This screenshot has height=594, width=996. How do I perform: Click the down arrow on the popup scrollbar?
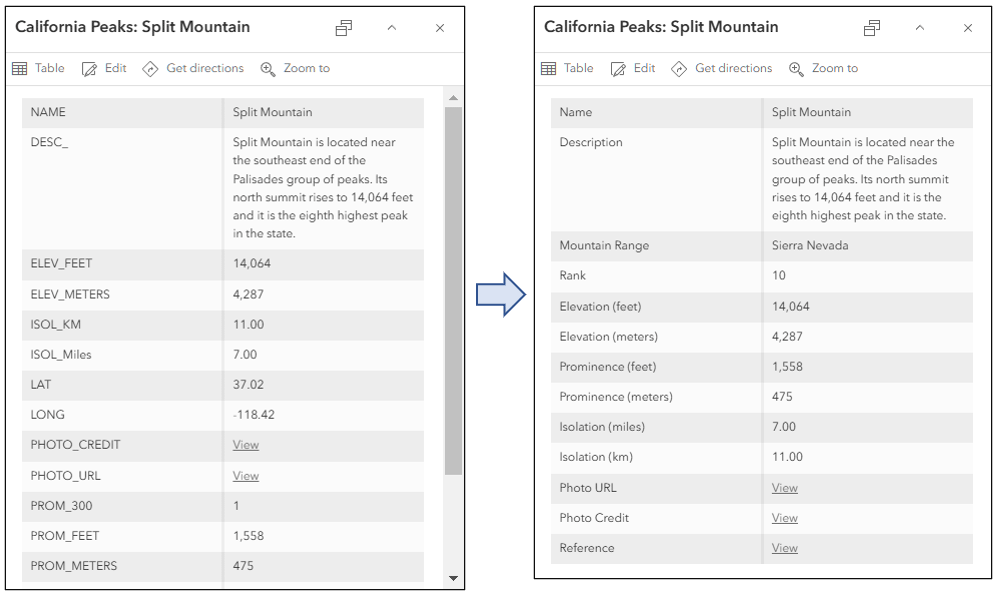tap(454, 577)
